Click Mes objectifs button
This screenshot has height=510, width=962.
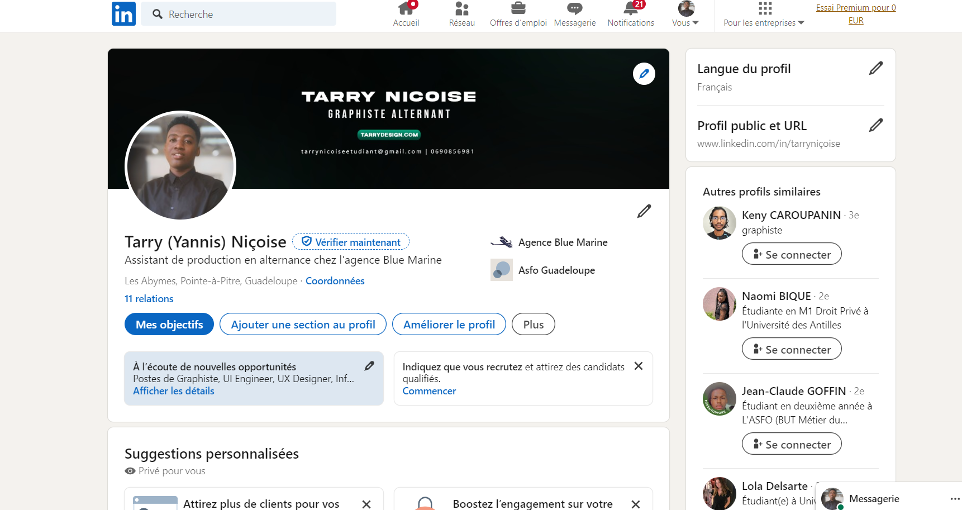(x=169, y=324)
